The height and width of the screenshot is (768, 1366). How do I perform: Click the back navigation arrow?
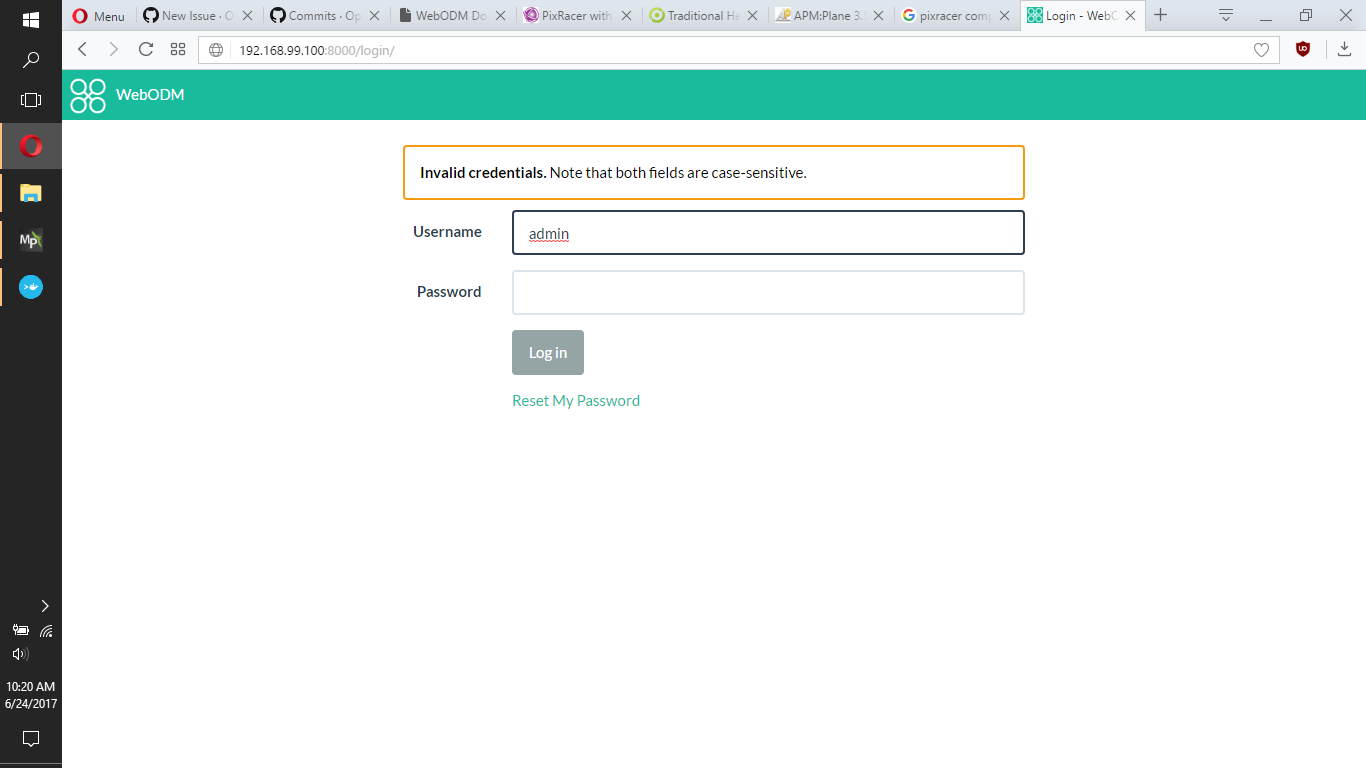[x=81, y=48]
